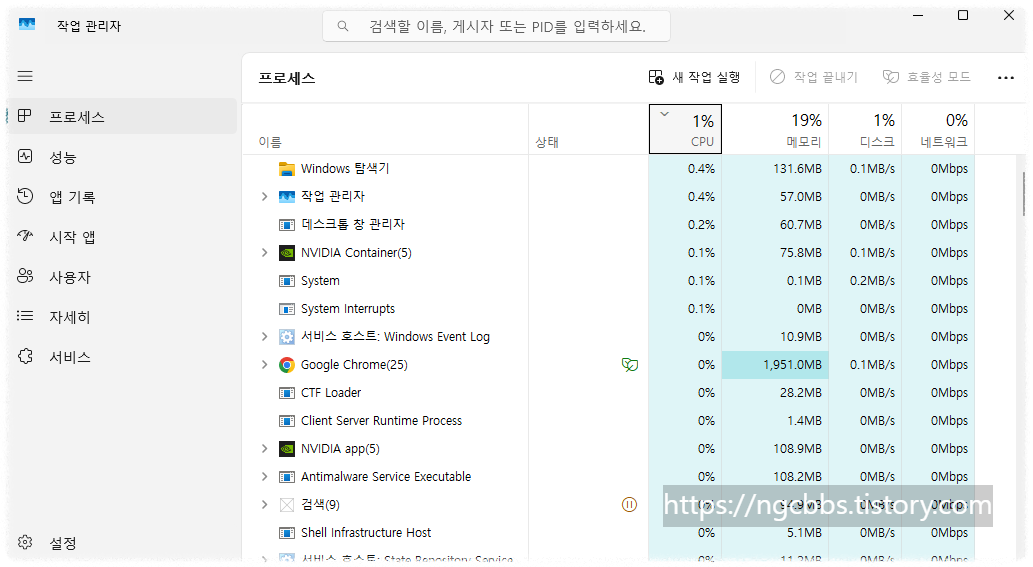
Task: Click Chrome's 1,951.0MB memory cell
Action: pyautogui.click(x=775, y=364)
